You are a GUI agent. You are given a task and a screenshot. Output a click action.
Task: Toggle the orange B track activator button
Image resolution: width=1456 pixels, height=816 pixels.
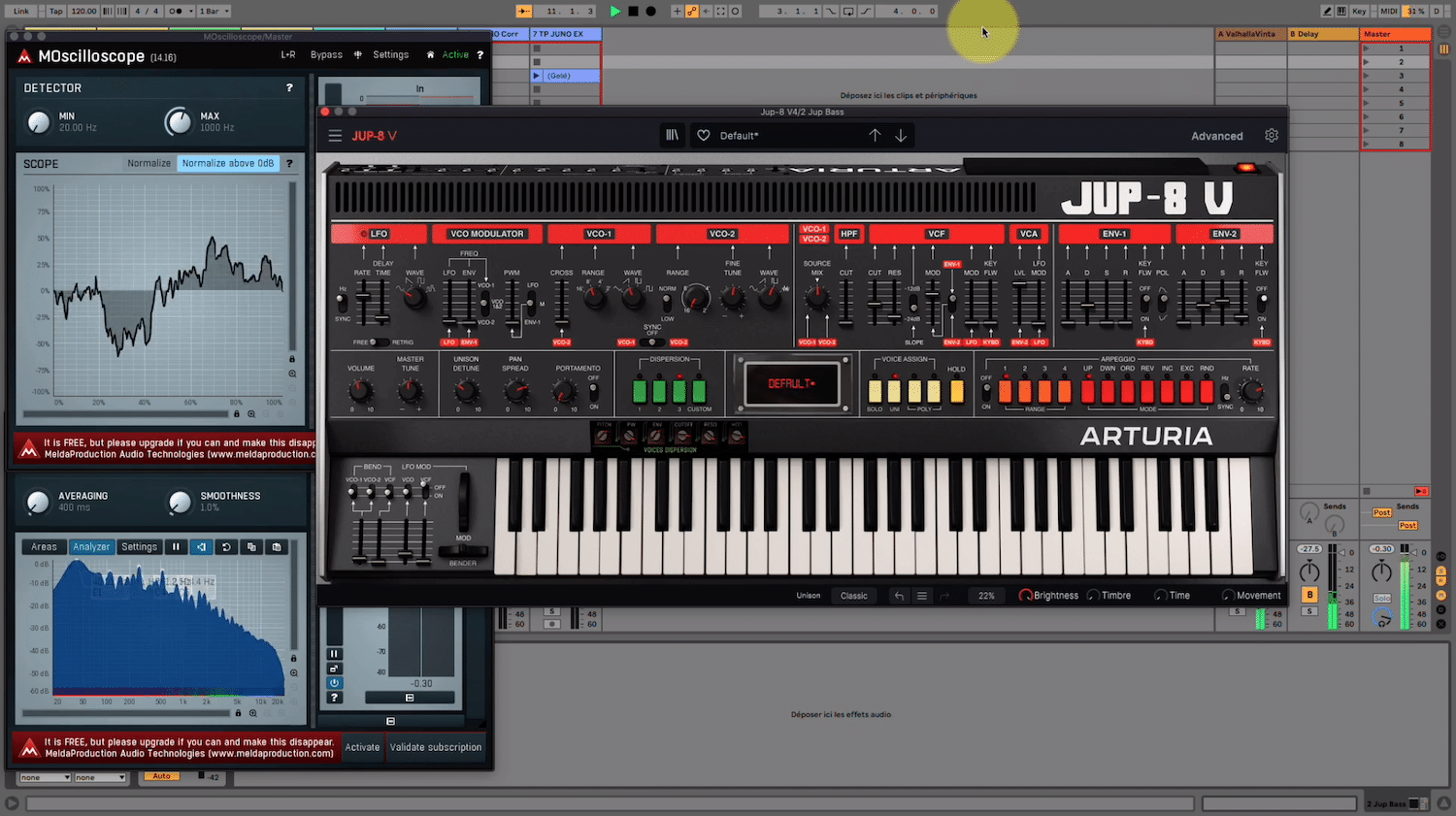point(1309,595)
